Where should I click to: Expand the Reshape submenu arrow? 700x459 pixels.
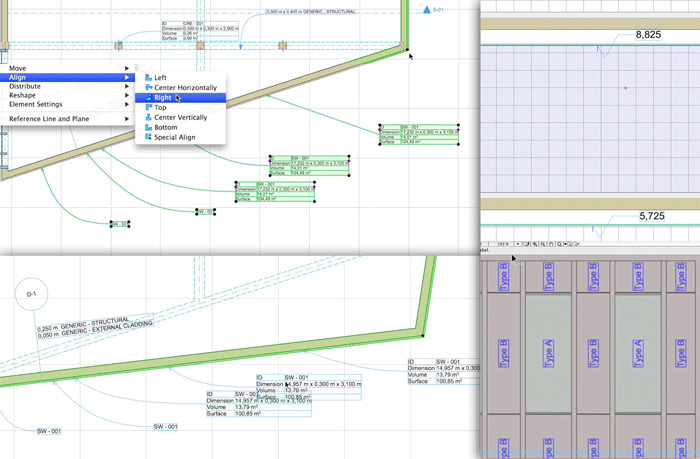[x=126, y=95]
